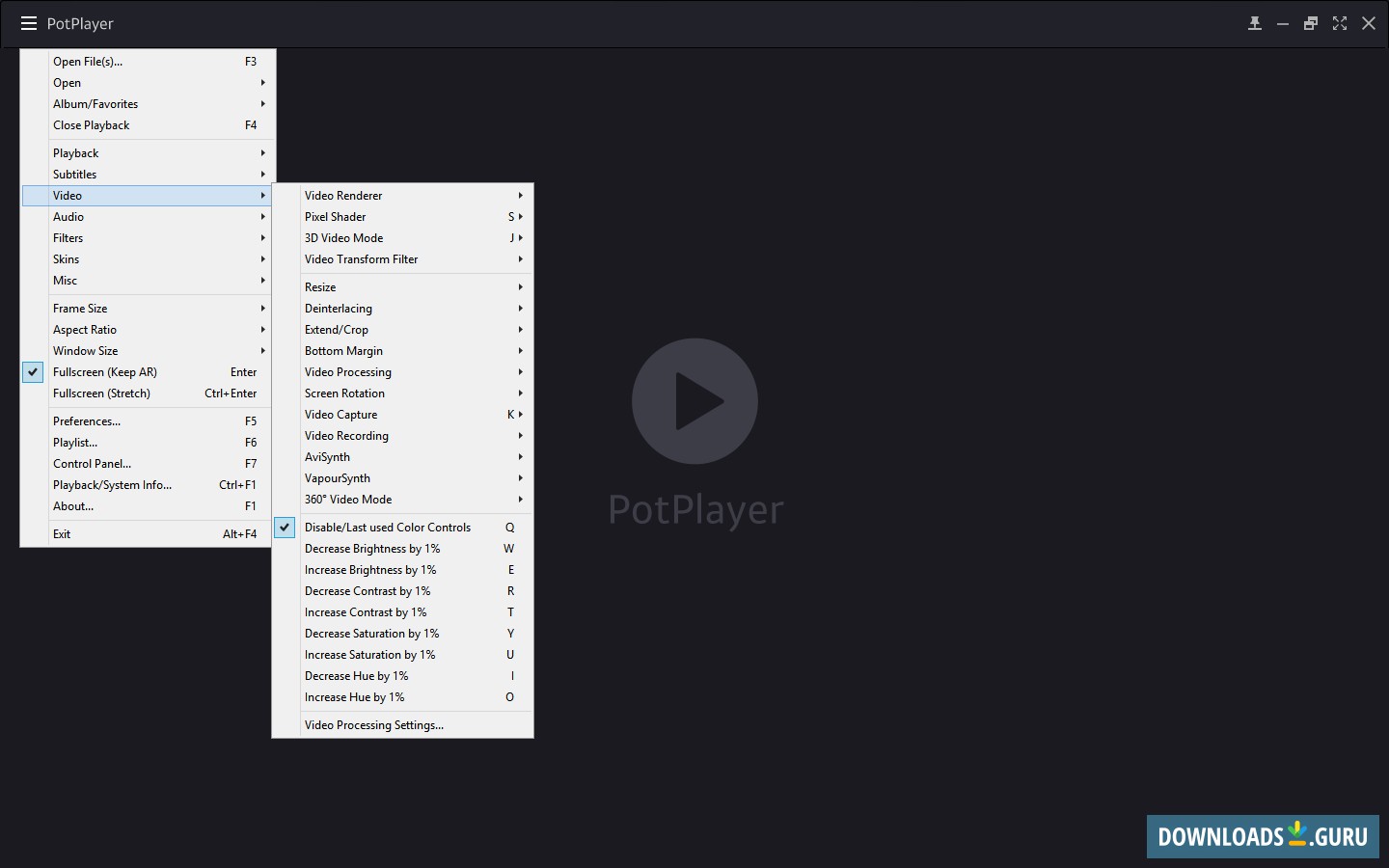Open the VapourSynth submenu
Image resolution: width=1389 pixels, height=868 pixels.
point(403,478)
